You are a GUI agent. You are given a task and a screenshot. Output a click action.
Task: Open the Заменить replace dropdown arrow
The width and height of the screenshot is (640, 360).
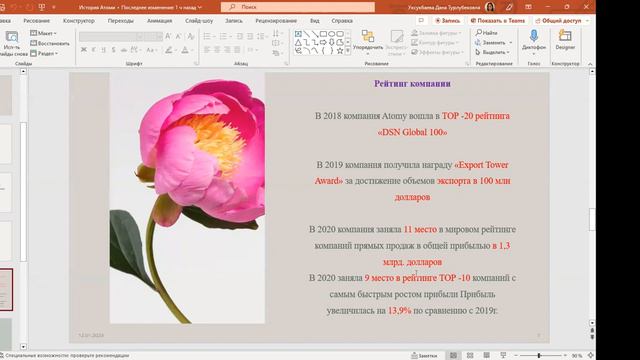click(x=511, y=42)
